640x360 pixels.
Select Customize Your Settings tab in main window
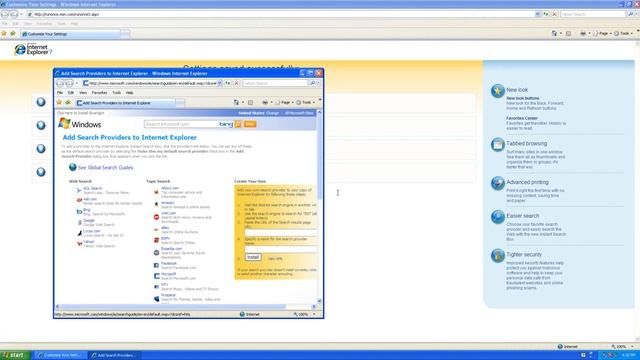pos(71,34)
